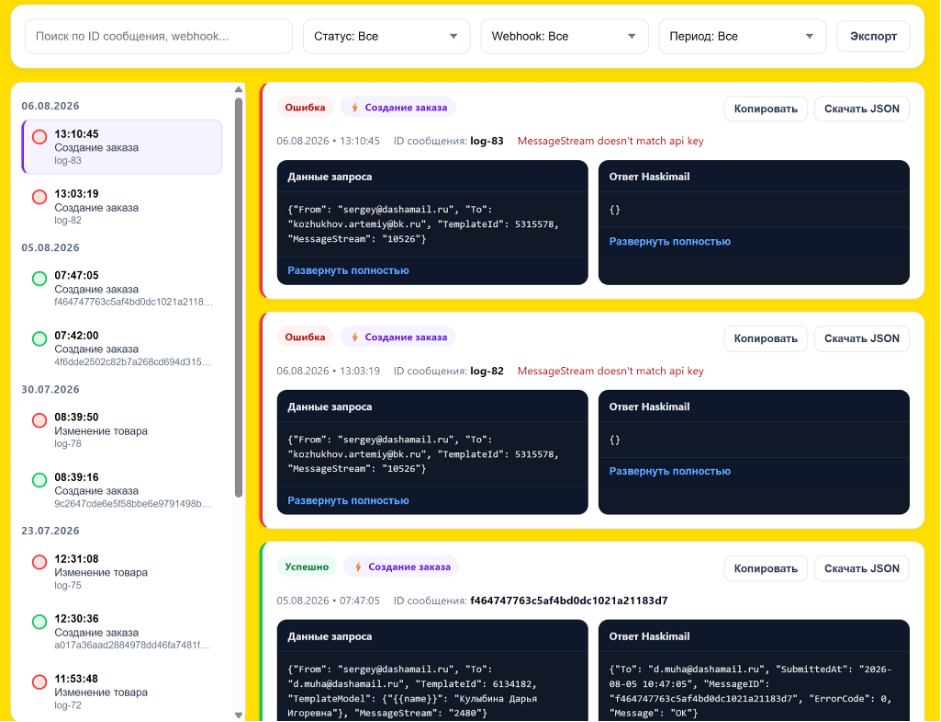Click Копировать button for log-82
The height and width of the screenshot is (722, 941).
click(766, 338)
